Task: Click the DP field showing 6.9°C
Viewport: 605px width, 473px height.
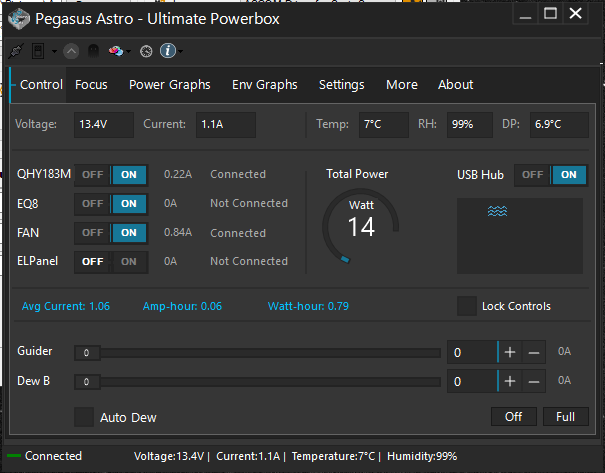Action: pyautogui.click(x=559, y=125)
